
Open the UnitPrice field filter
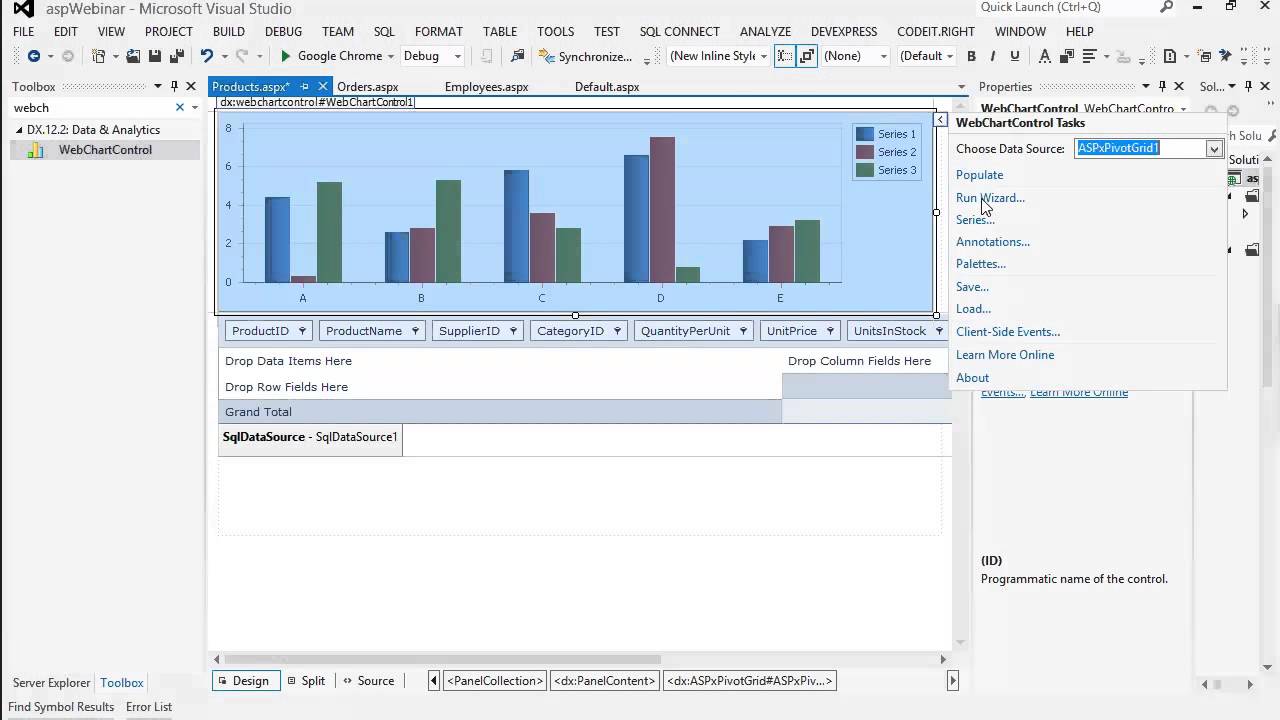(x=831, y=331)
